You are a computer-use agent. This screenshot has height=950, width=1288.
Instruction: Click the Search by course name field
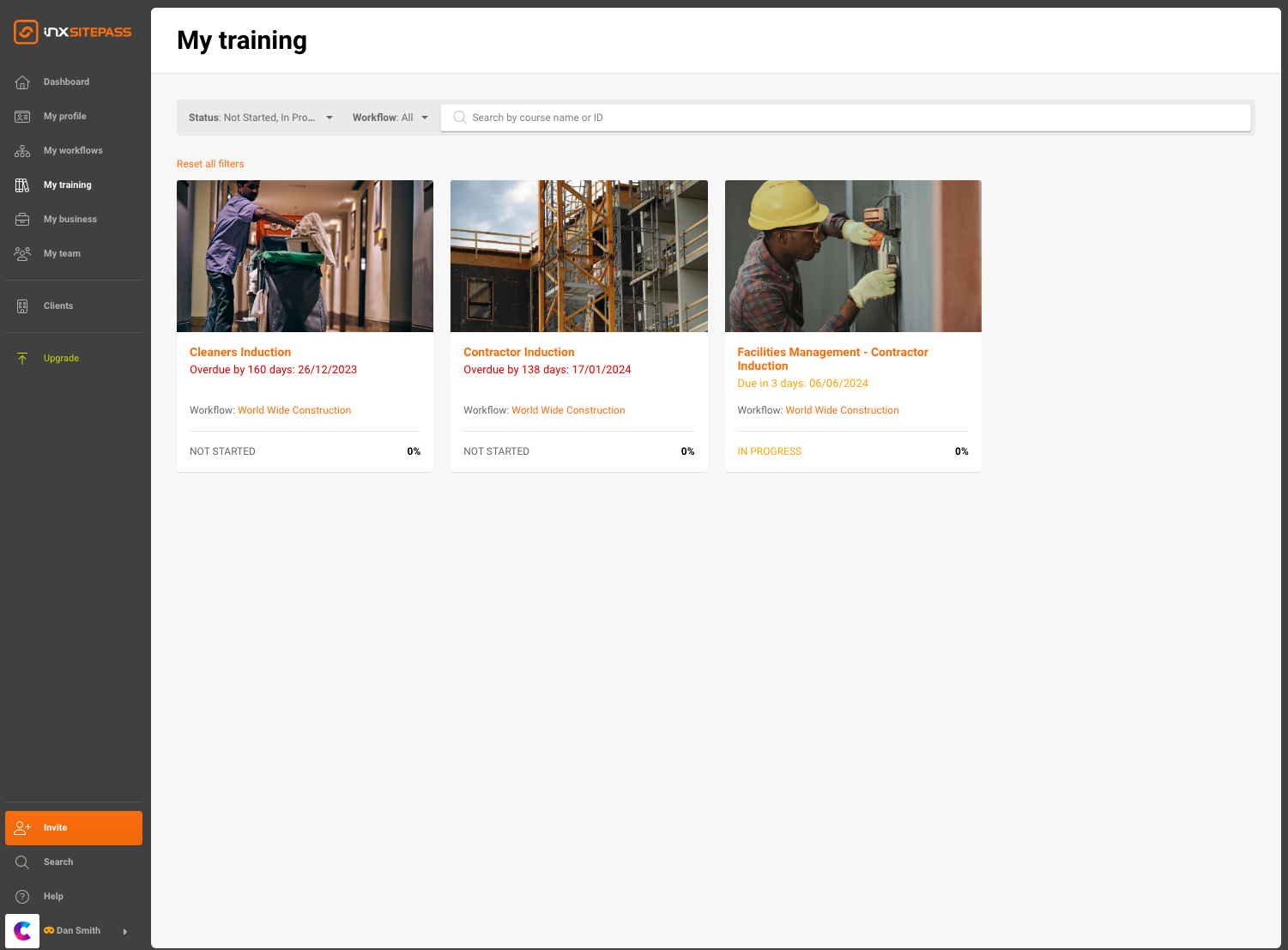point(845,118)
